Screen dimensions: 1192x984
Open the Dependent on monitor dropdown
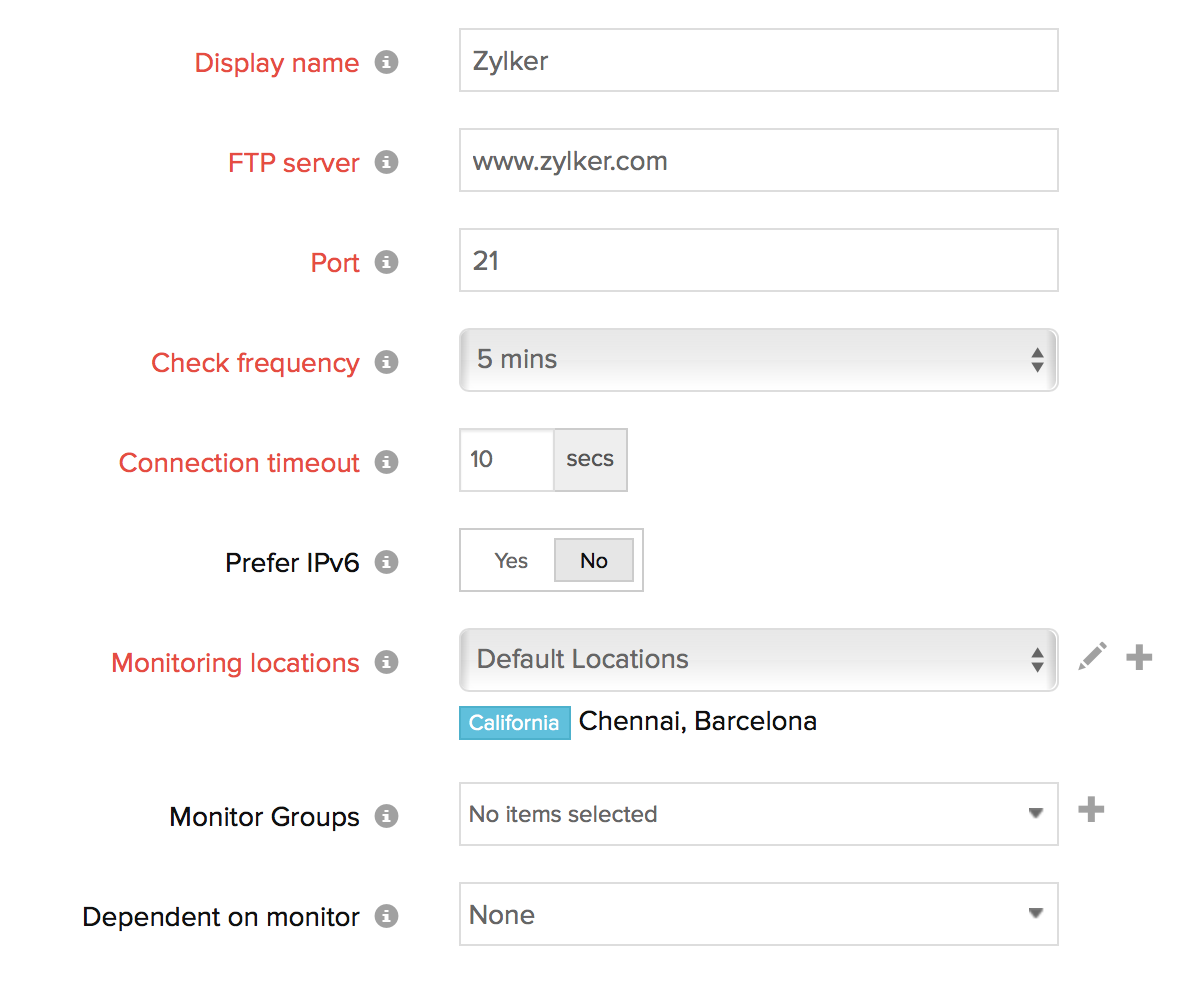coord(758,914)
